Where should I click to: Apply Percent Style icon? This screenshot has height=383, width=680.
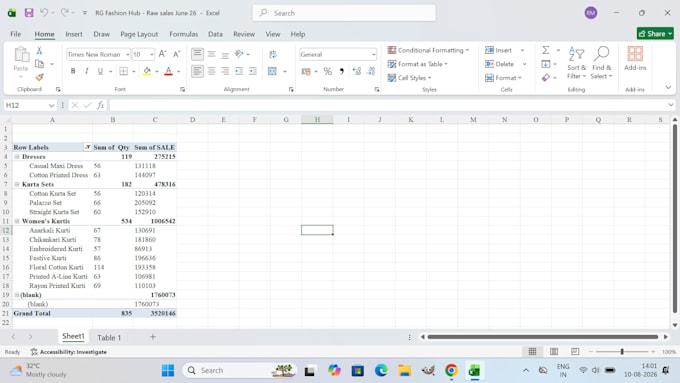point(327,71)
